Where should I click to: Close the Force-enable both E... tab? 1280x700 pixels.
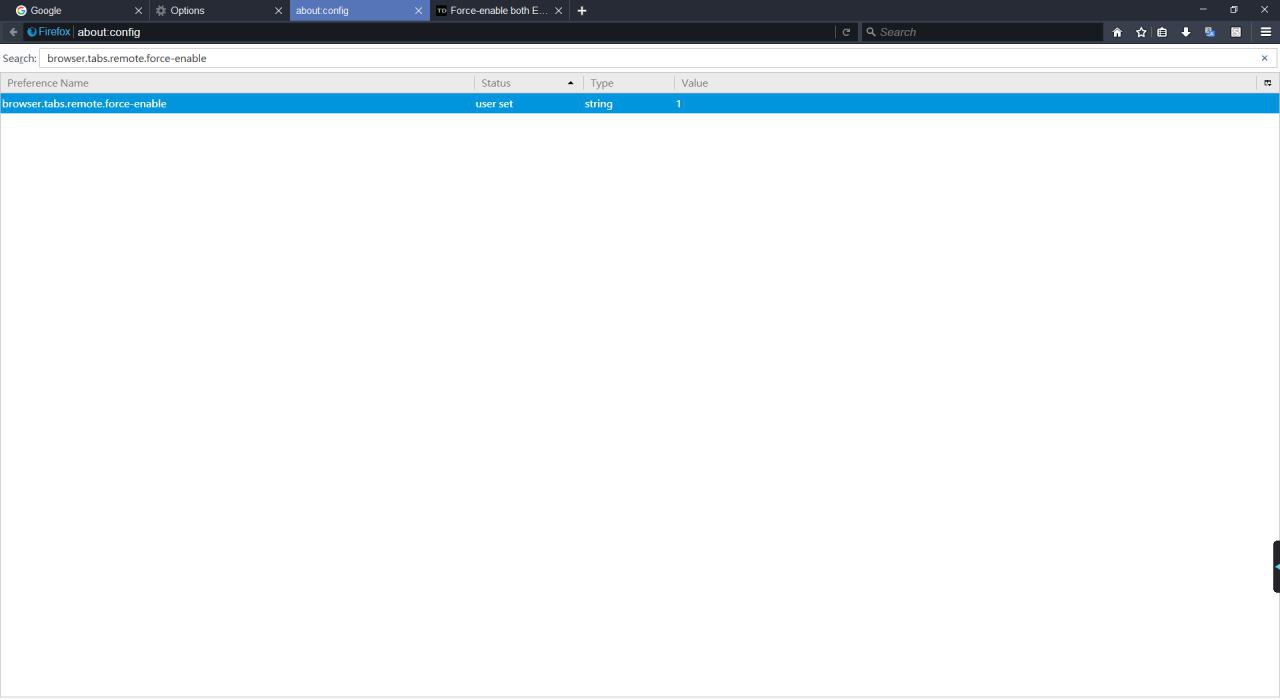click(x=558, y=10)
